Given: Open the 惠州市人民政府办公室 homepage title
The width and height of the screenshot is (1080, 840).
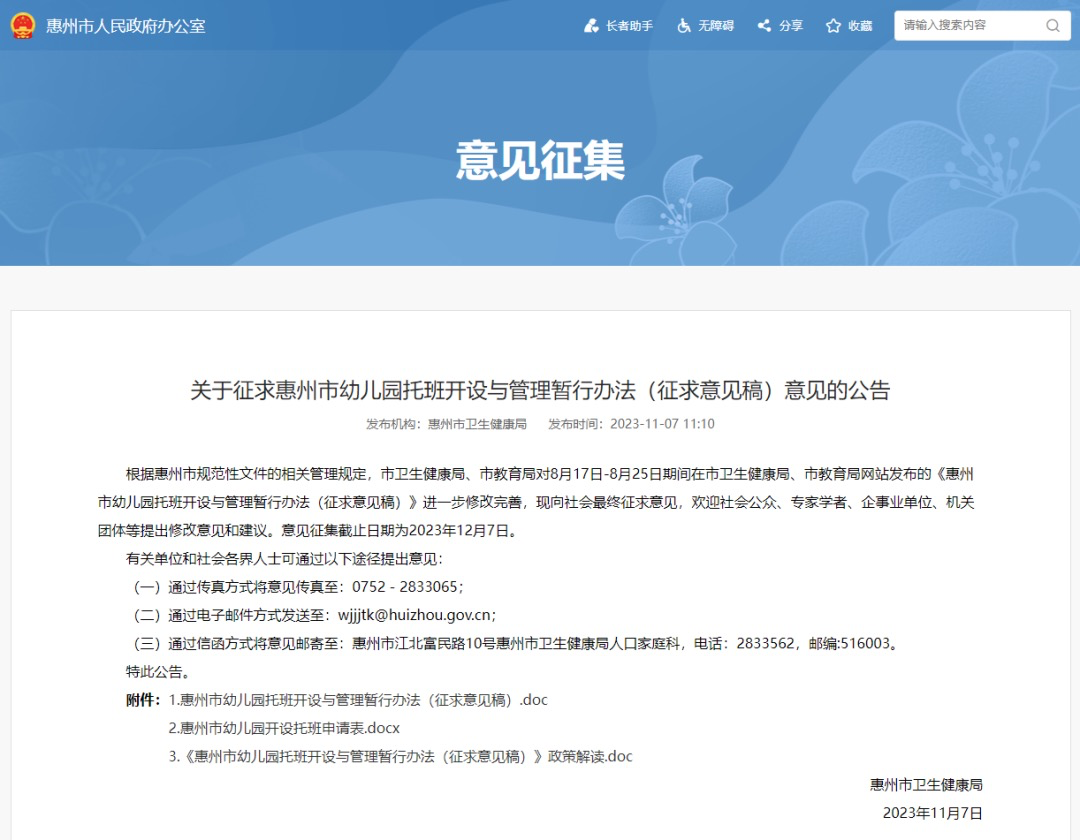Looking at the screenshot, I should tap(125, 26).
